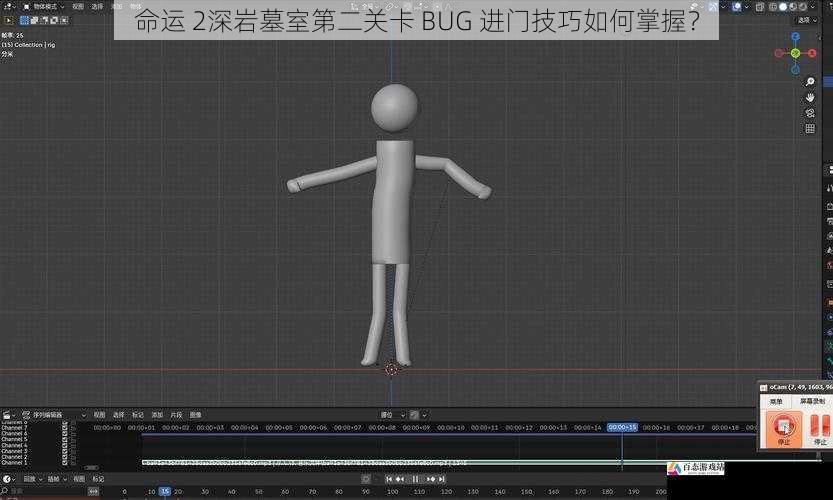
Task: Open the 回放 playback dropdown
Action: tap(32, 479)
